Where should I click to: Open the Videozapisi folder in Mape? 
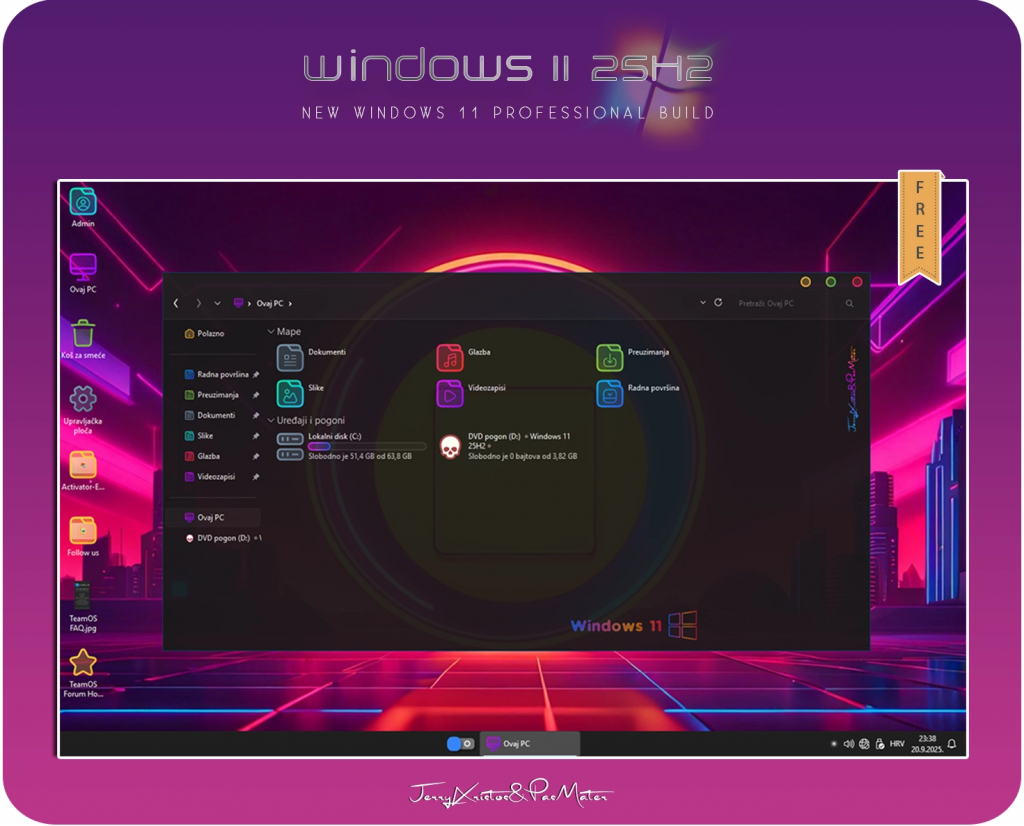pos(450,393)
